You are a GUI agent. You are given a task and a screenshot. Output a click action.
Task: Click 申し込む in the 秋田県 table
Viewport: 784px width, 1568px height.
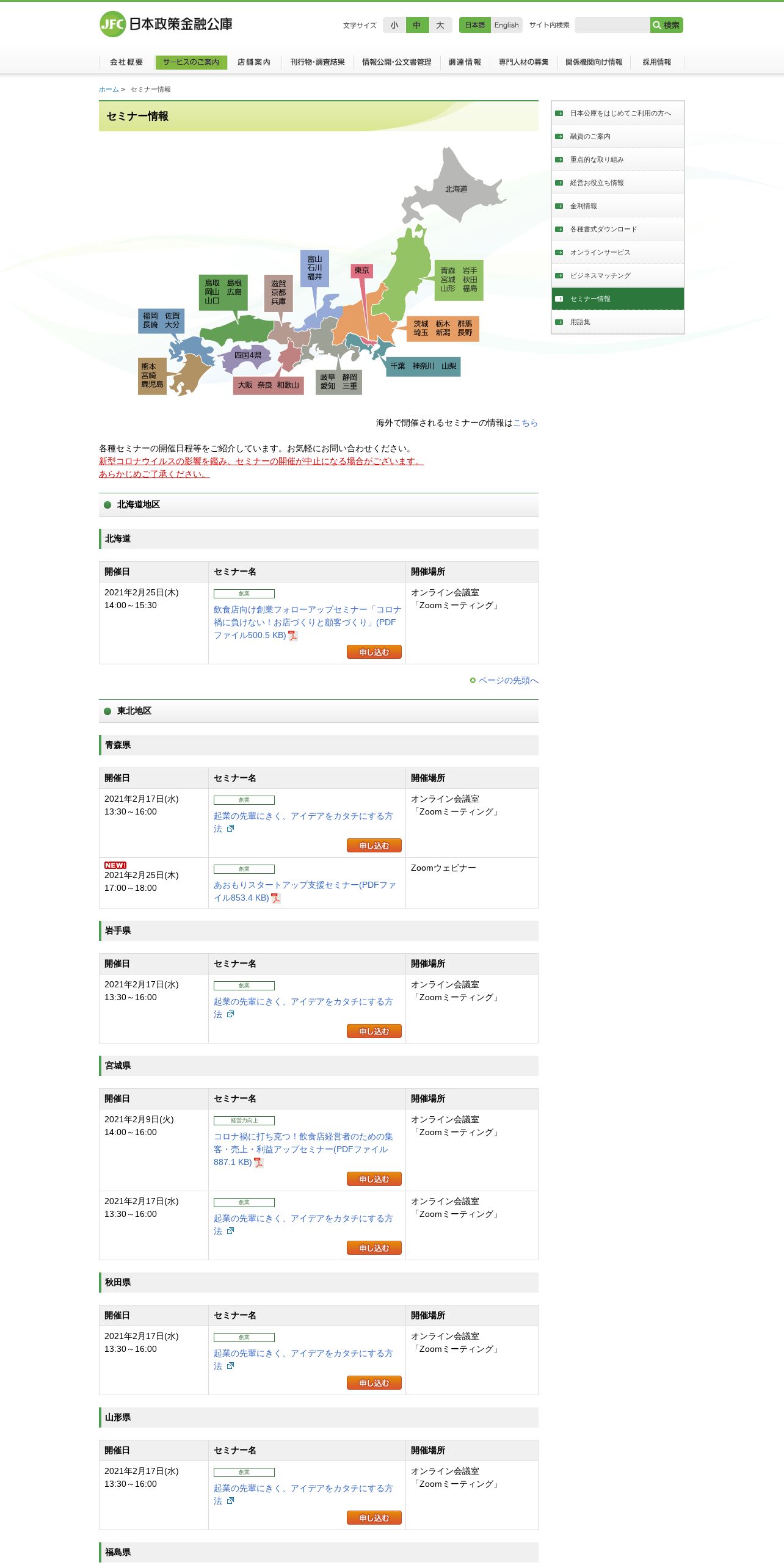(x=374, y=1383)
